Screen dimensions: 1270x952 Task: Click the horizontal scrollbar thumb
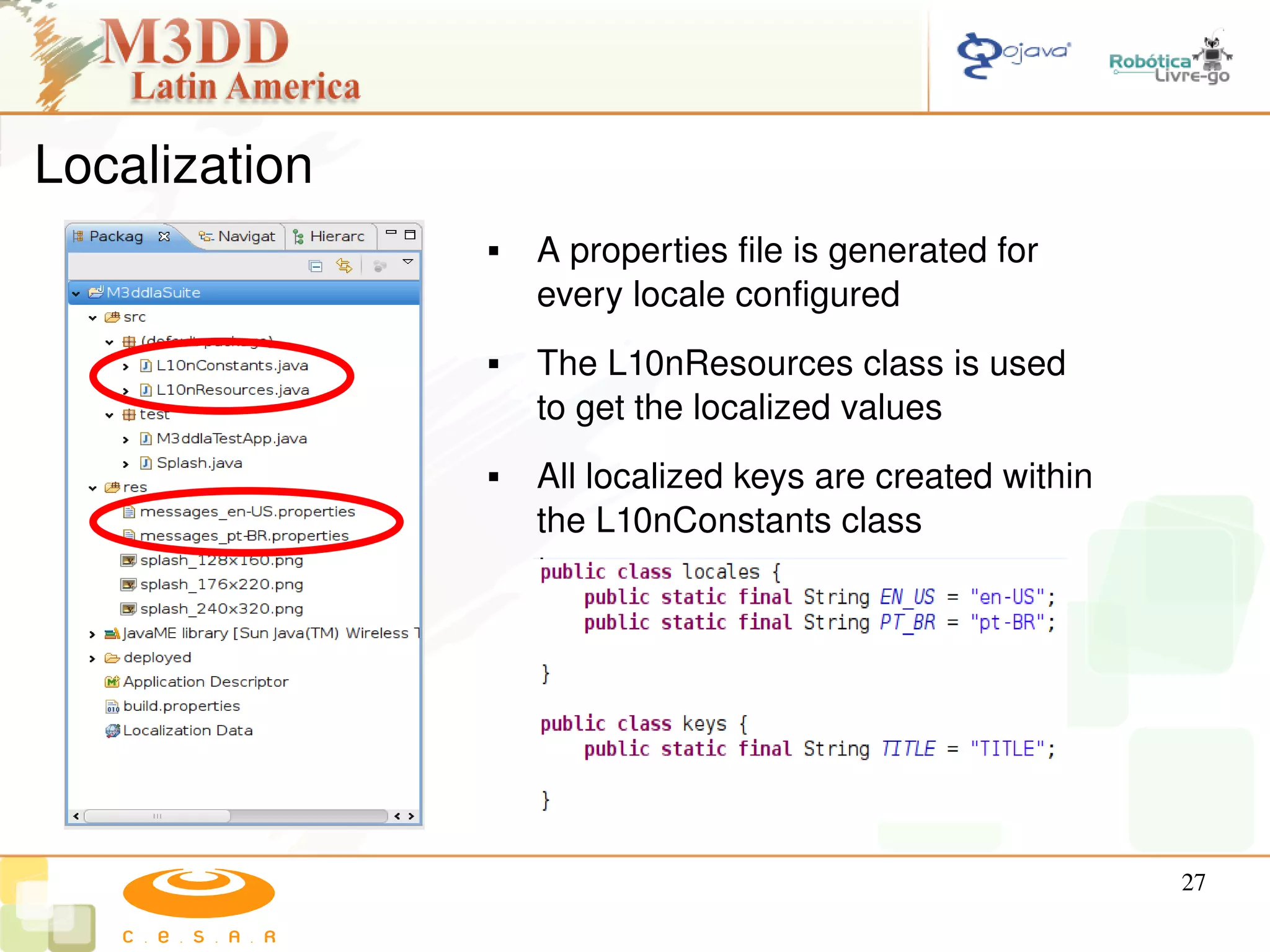(x=158, y=816)
